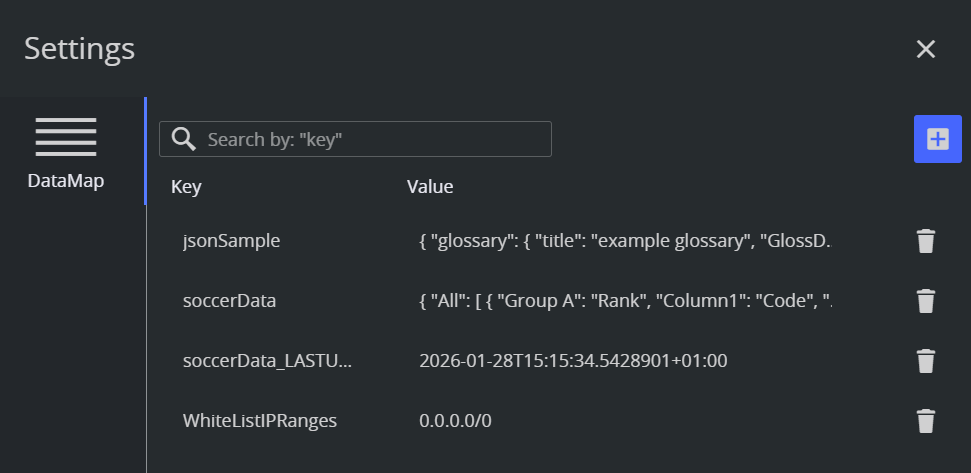Click the 2026-01-28 timestamp value
Screen dimensions: 971x473
[573, 361]
